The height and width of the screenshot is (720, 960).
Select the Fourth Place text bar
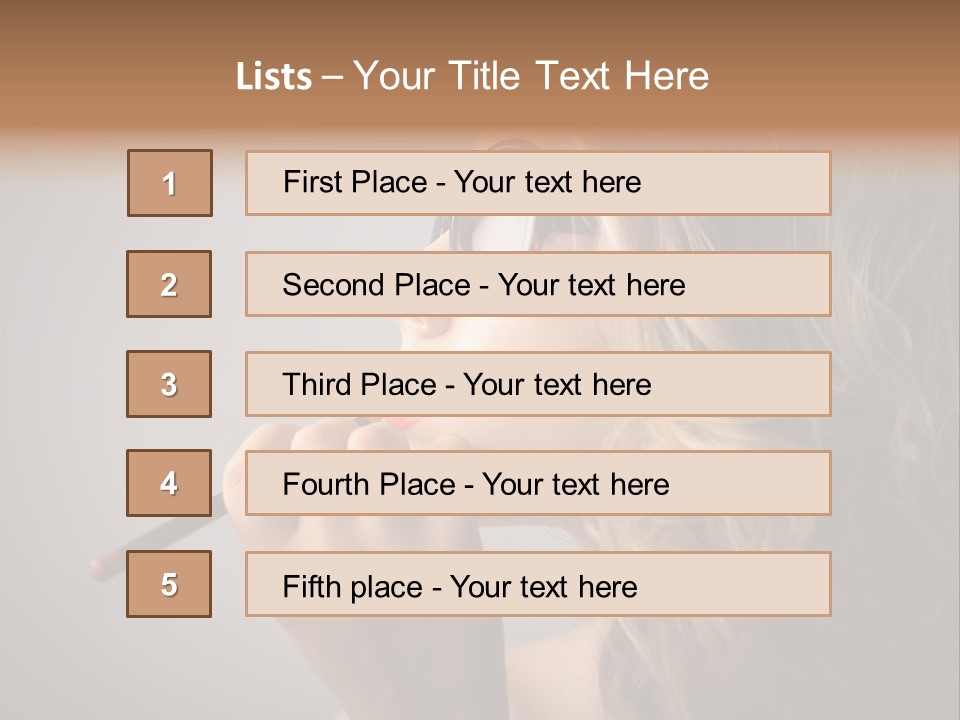[x=538, y=484]
